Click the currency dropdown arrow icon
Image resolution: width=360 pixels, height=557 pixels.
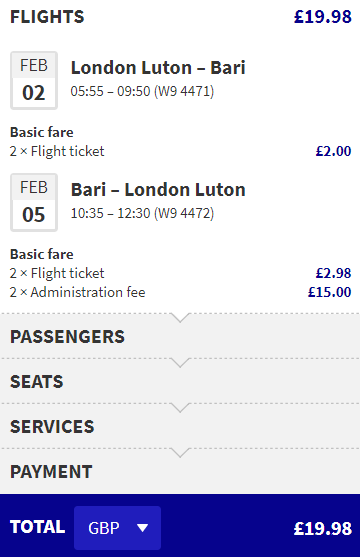click(x=143, y=528)
